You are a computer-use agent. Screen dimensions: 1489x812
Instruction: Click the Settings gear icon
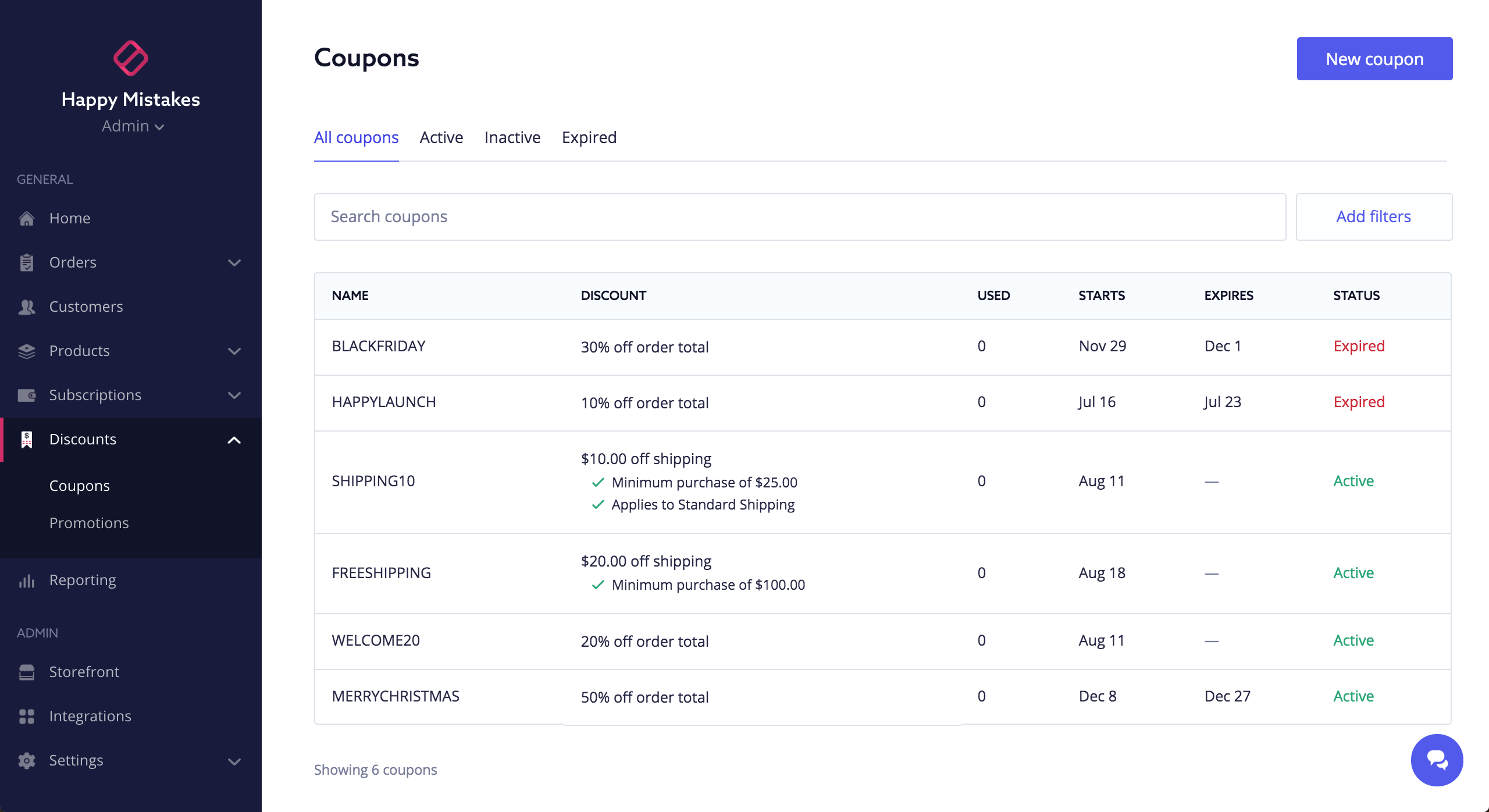pyautogui.click(x=27, y=760)
